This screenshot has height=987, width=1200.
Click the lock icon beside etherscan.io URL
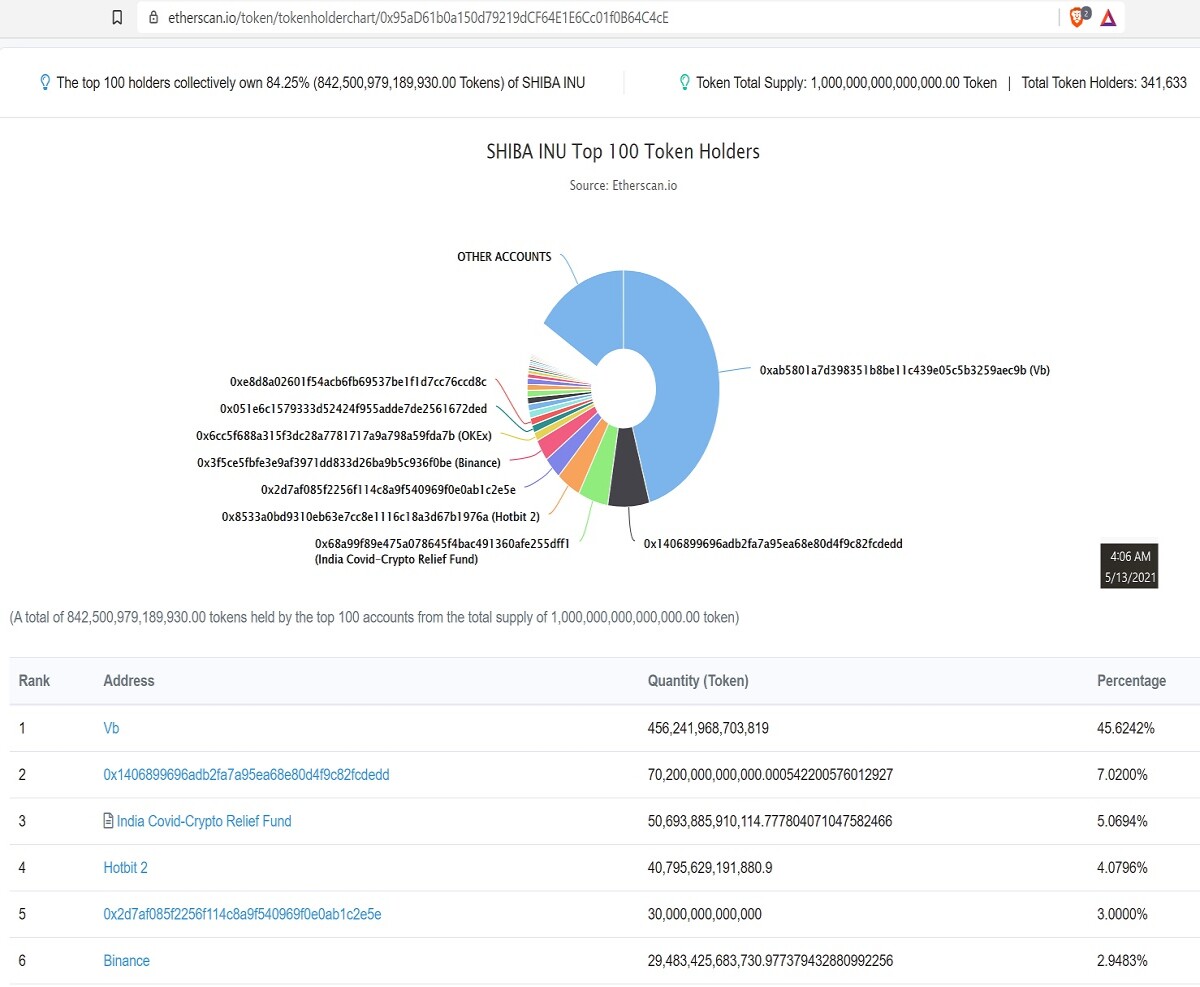(153, 17)
